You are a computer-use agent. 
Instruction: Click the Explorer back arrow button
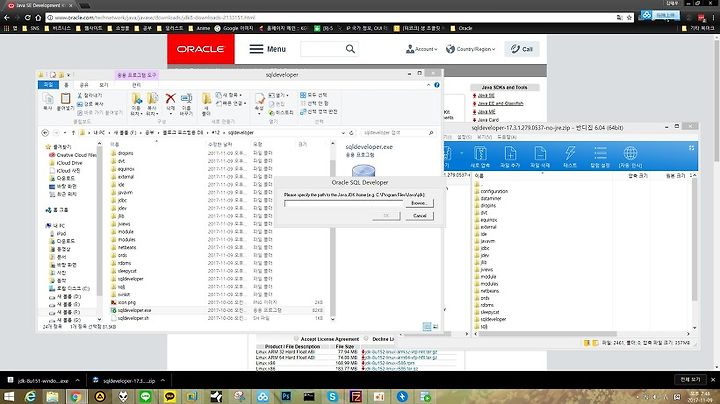point(45,133)
